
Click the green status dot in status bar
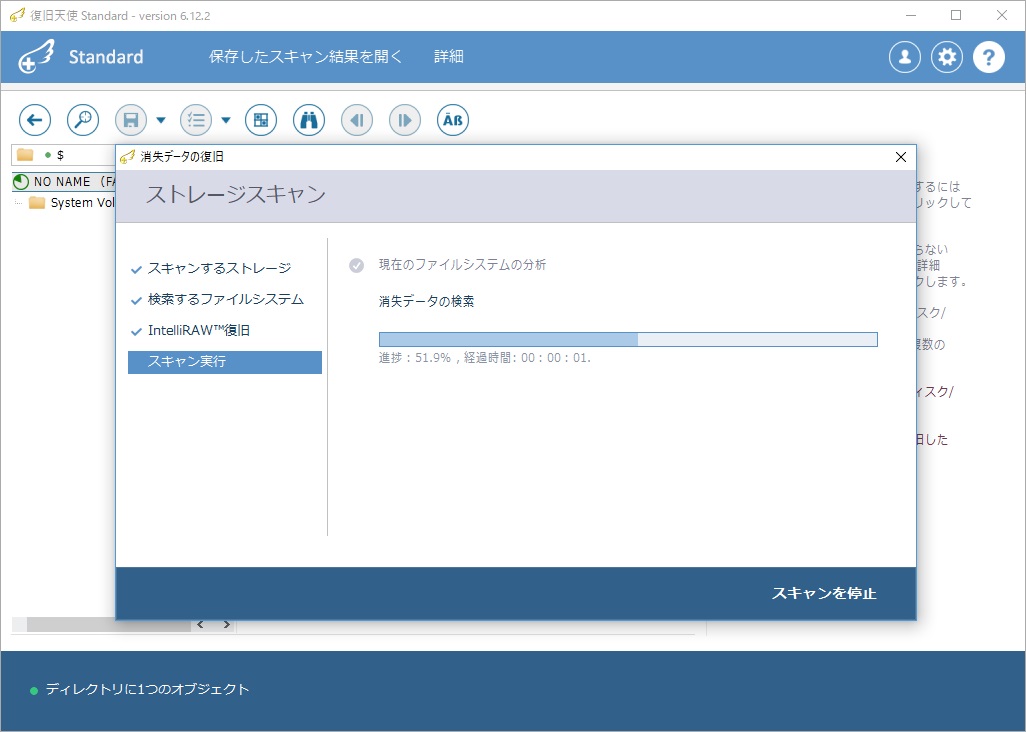(x=34, y=691)
